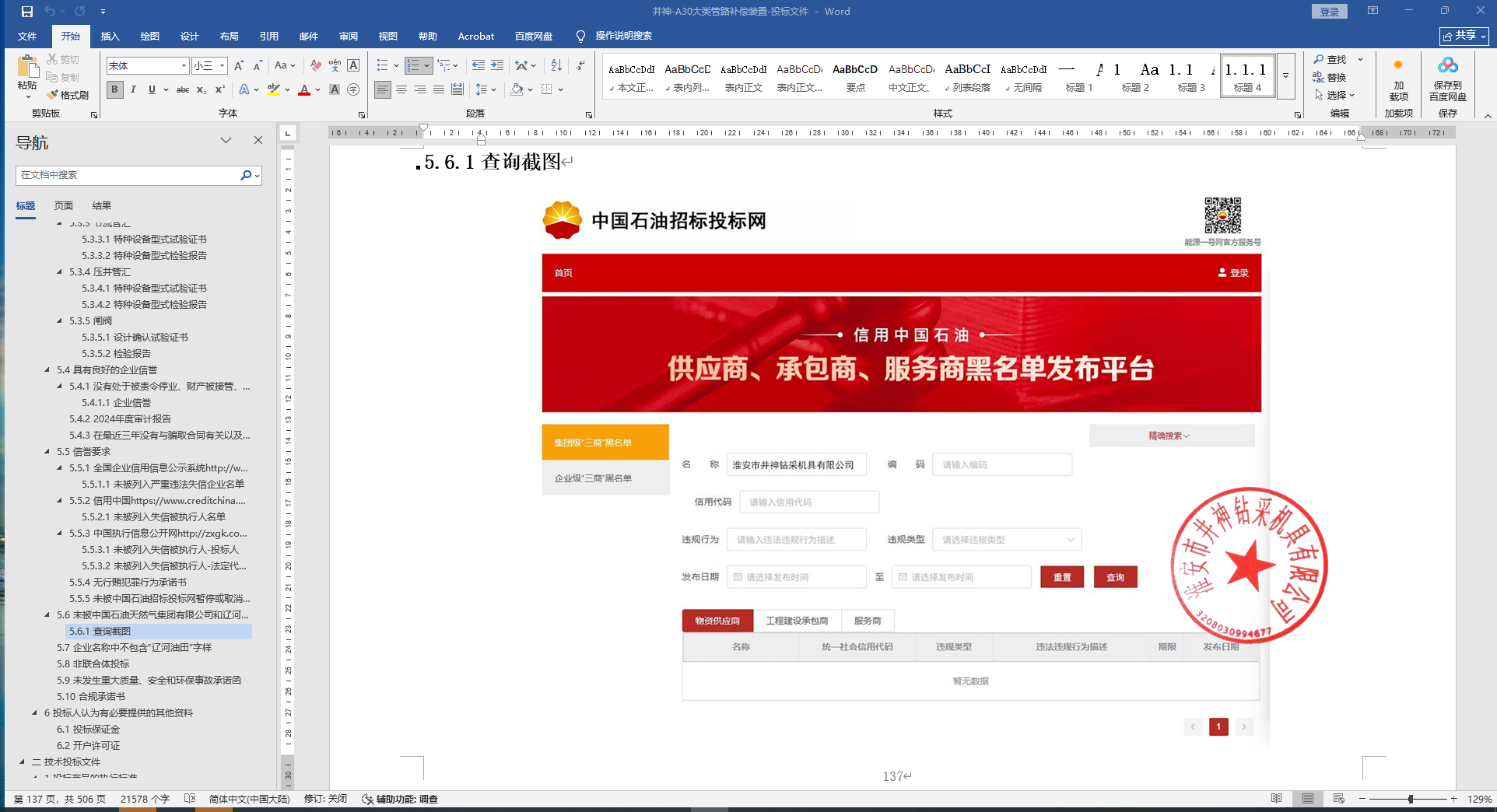Toggle underline formatting
Viewport: 1497px width, 812px height.
point(152,89)
